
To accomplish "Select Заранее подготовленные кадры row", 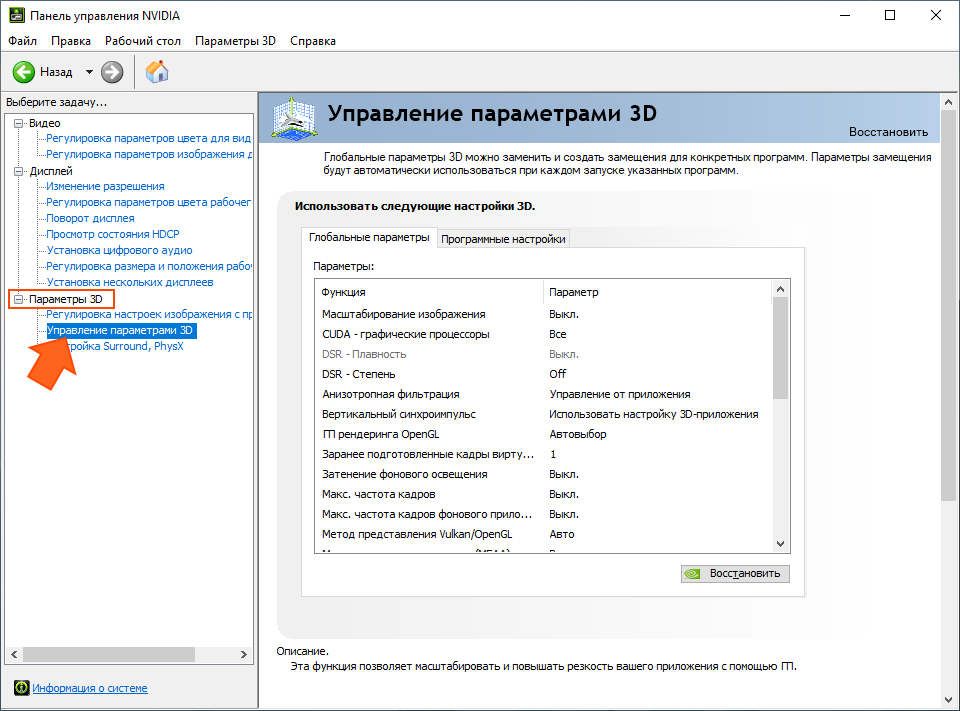I will coord(543,454).
